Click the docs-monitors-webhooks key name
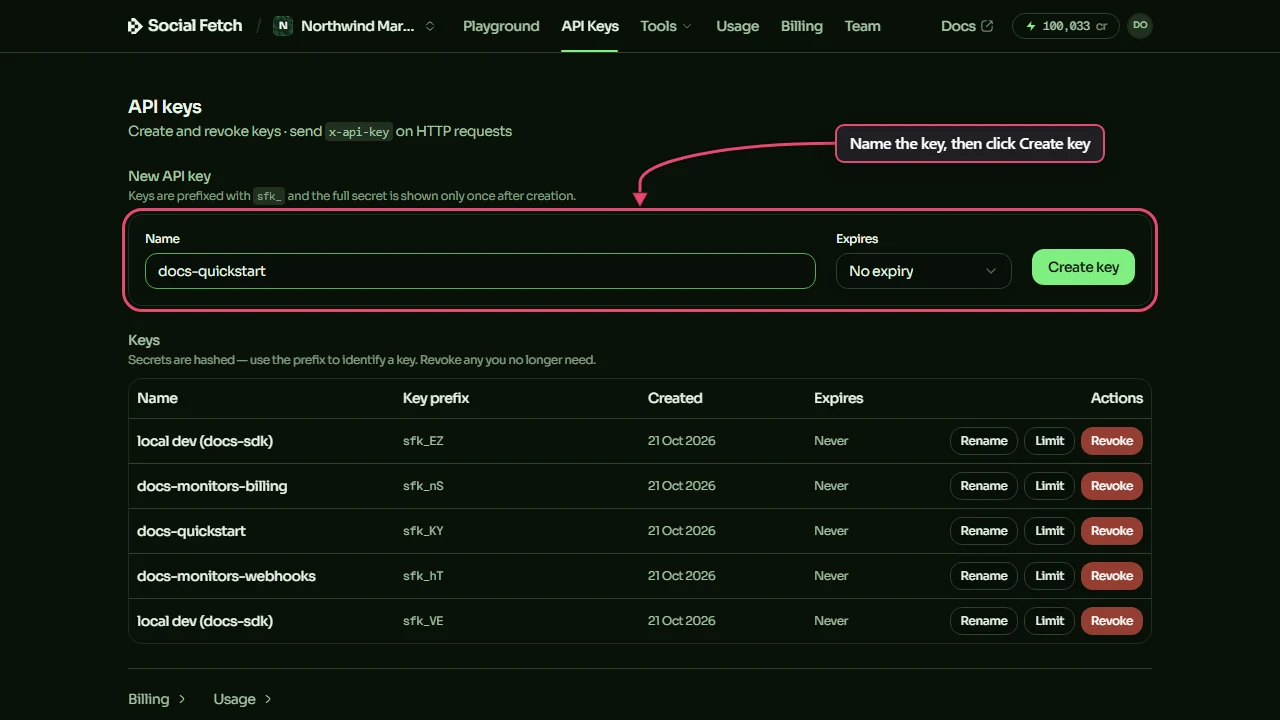The image size is (1280, 720). pyautogui.click(x=226, y=576)
